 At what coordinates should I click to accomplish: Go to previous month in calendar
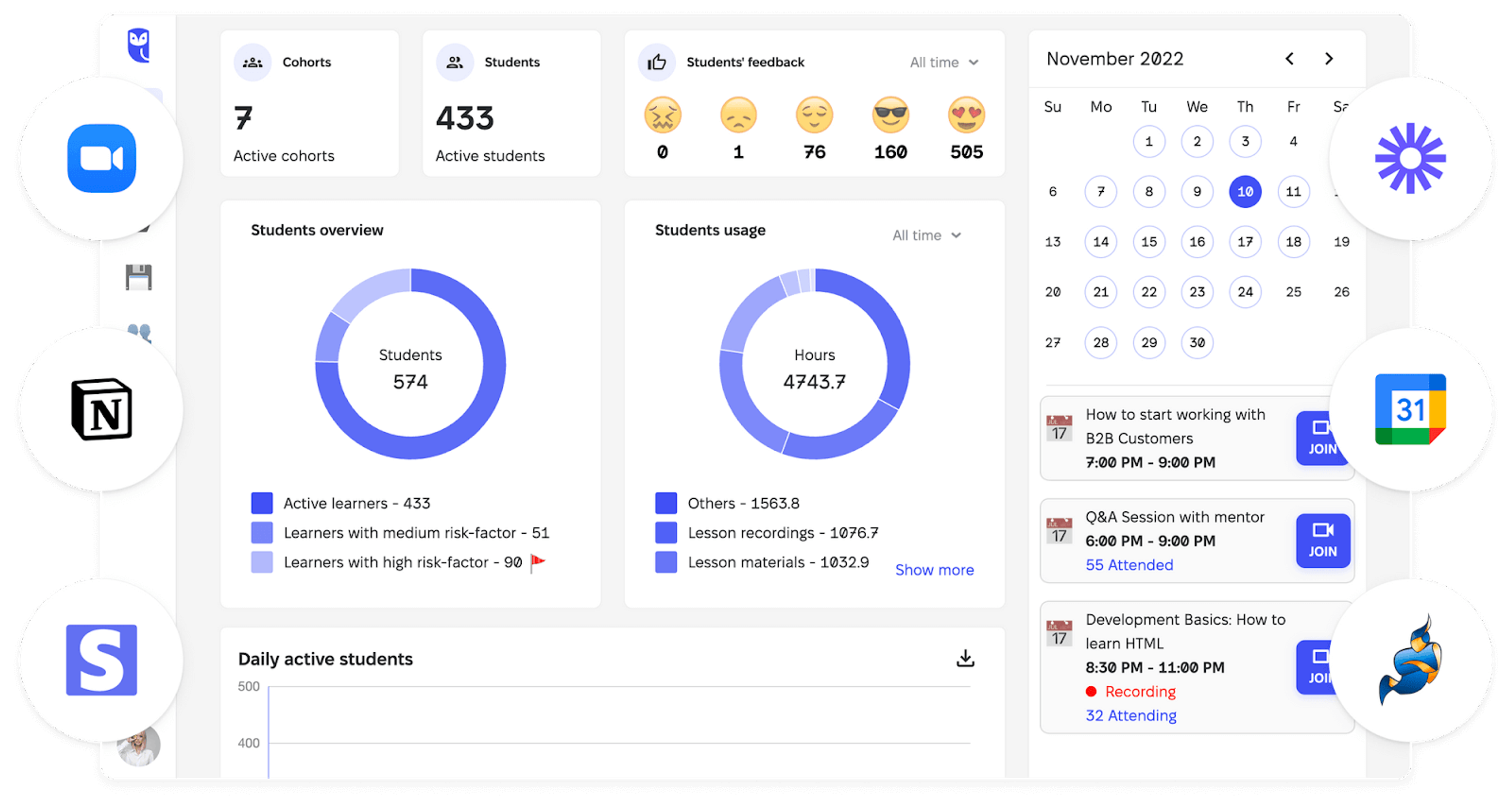pos(1290,59)
